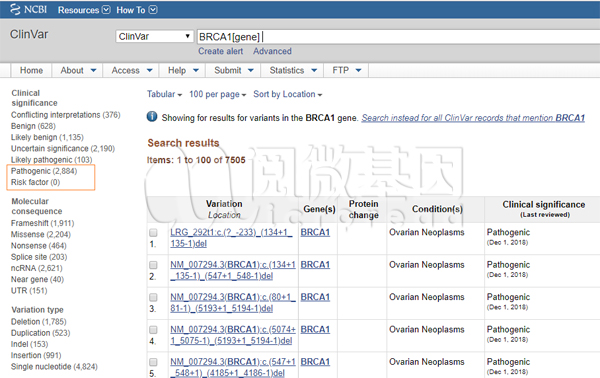Viewport: 600px width, 378px height.
Task: Check the box for result row 4
Action: [x=153, y=329]
